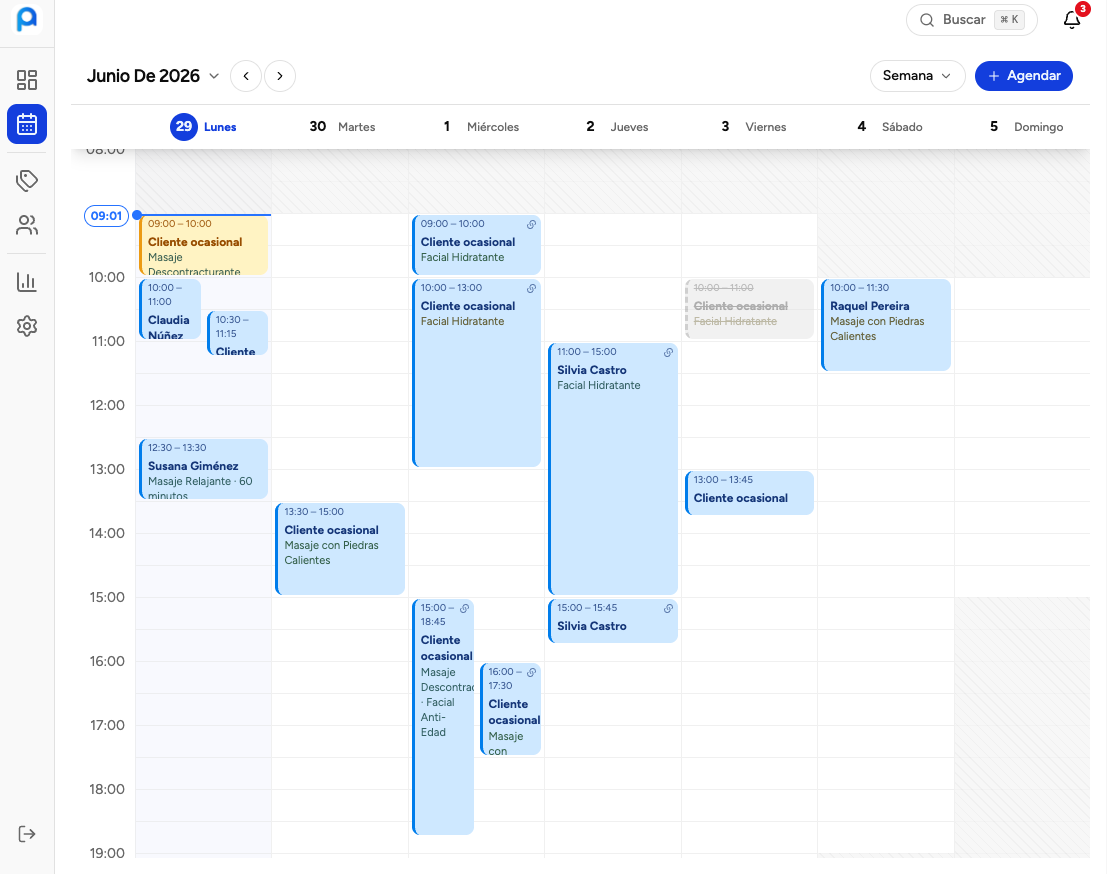Open the app logo home link

point(27,19)
